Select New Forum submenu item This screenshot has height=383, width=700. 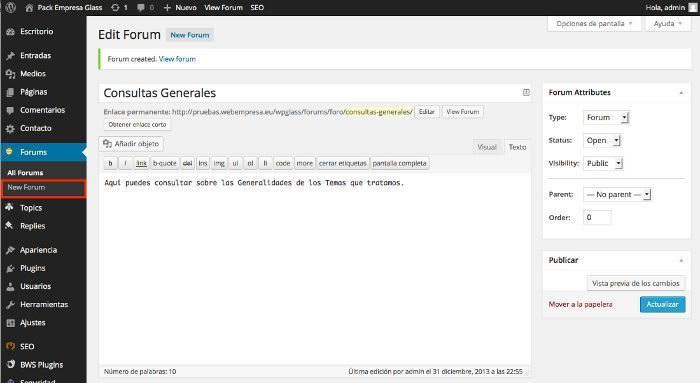click(x=43, y=187)
